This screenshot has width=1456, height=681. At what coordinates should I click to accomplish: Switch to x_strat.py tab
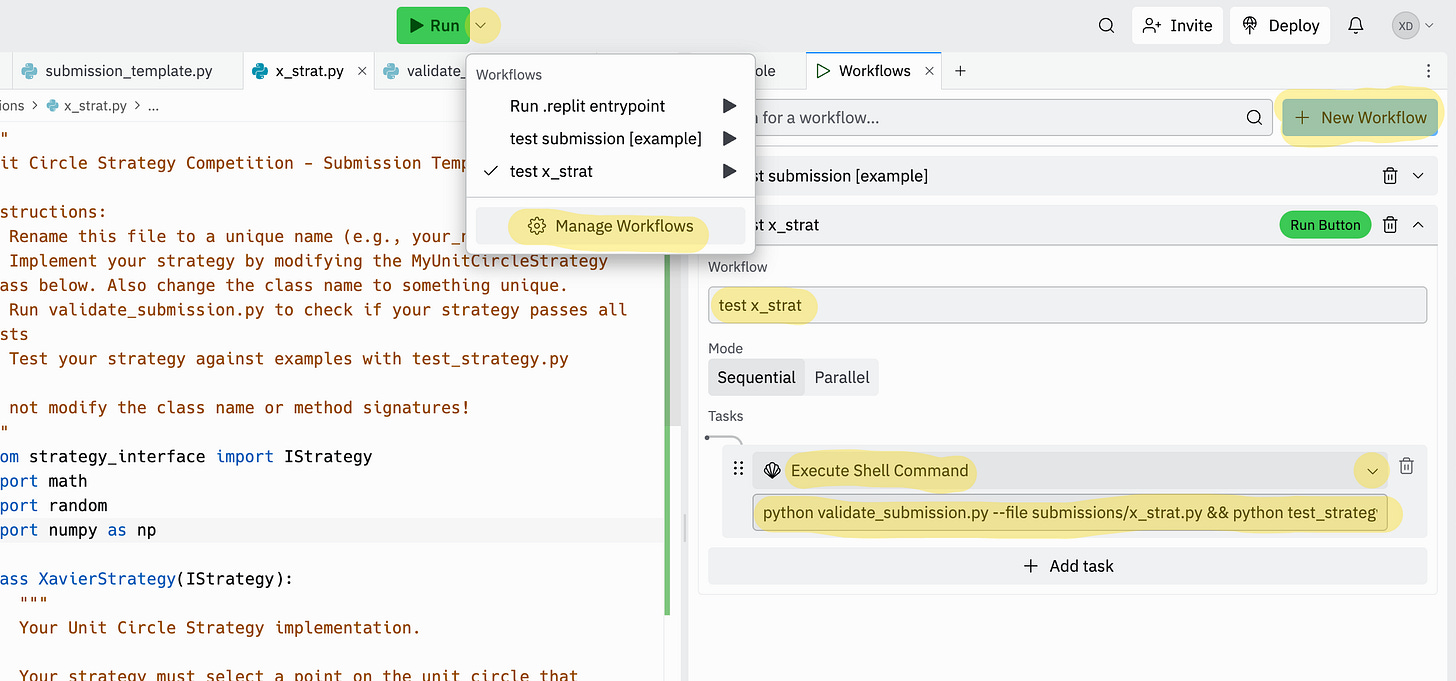pyautogui.click(x=308, y=71)
